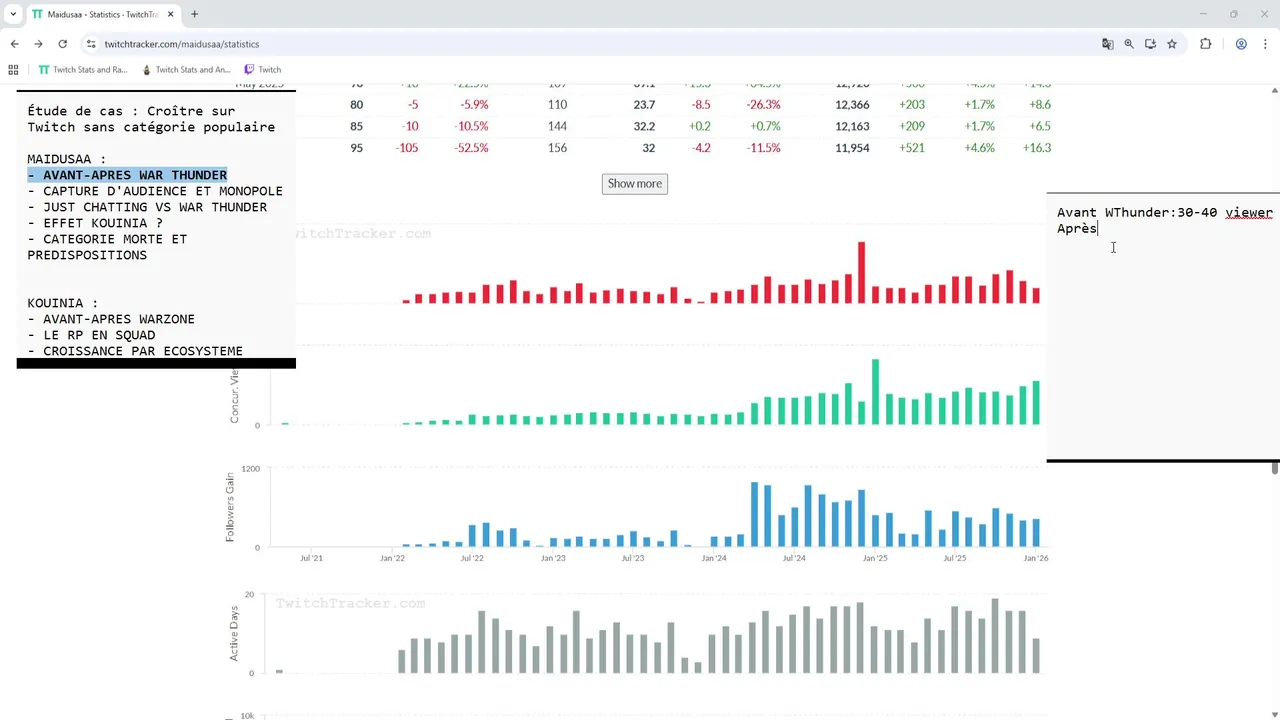Click the 11,954 followers cell
Screen dimensions: 1280x720
pyautogui.click(x=853, y=148)
